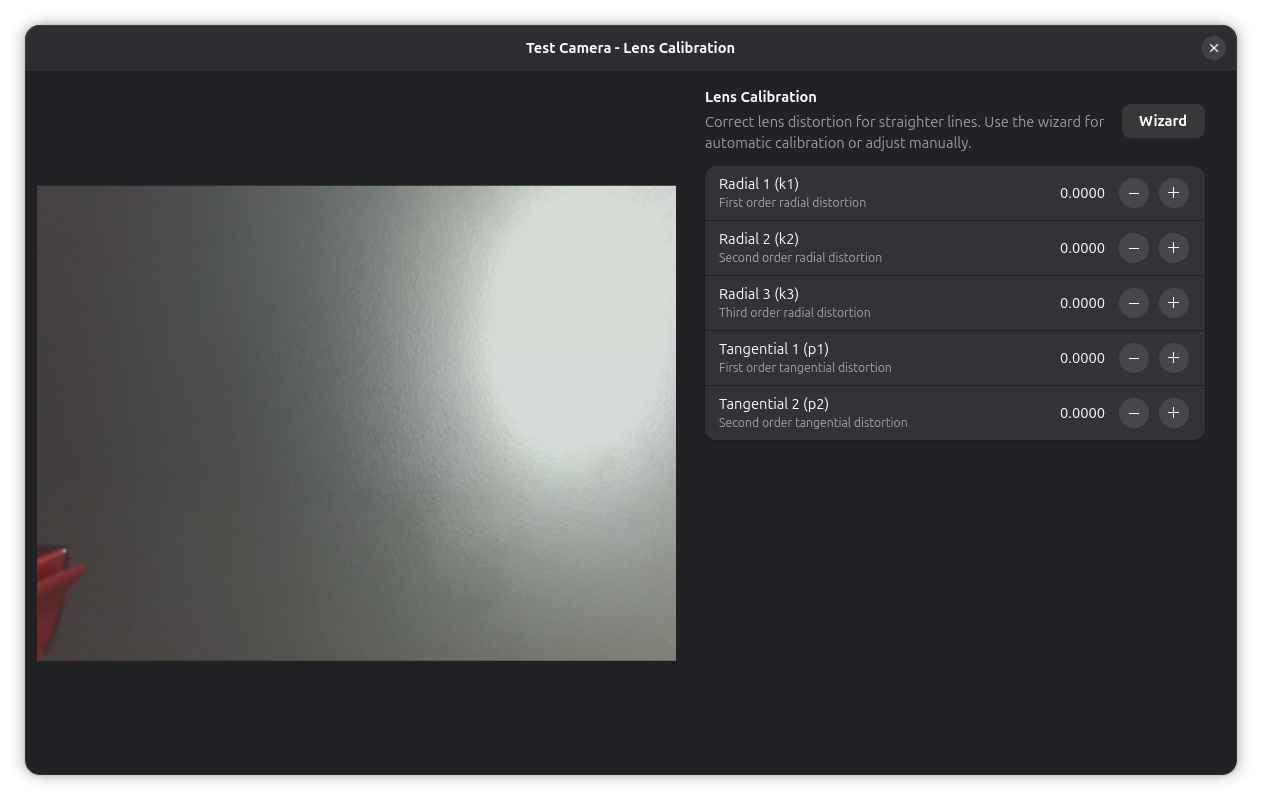Decrease Radial 1 (k1) with minus button

coord(1133,193)
